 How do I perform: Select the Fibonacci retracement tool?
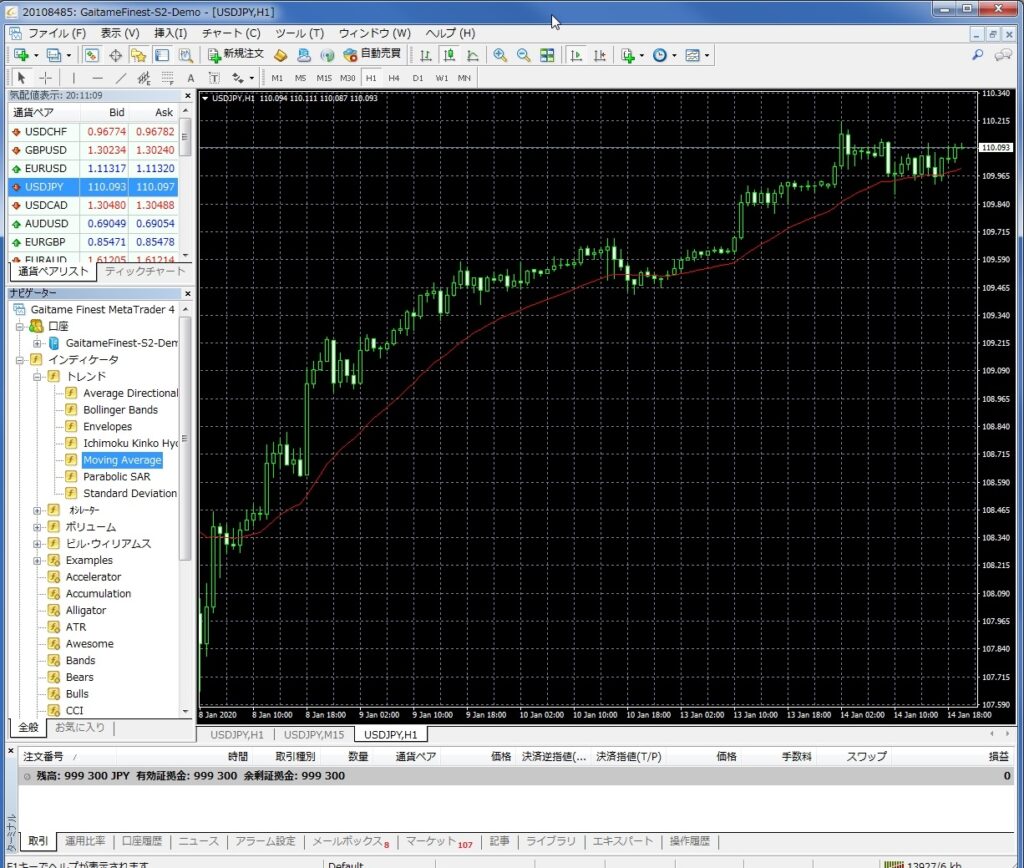coord(167,78)
